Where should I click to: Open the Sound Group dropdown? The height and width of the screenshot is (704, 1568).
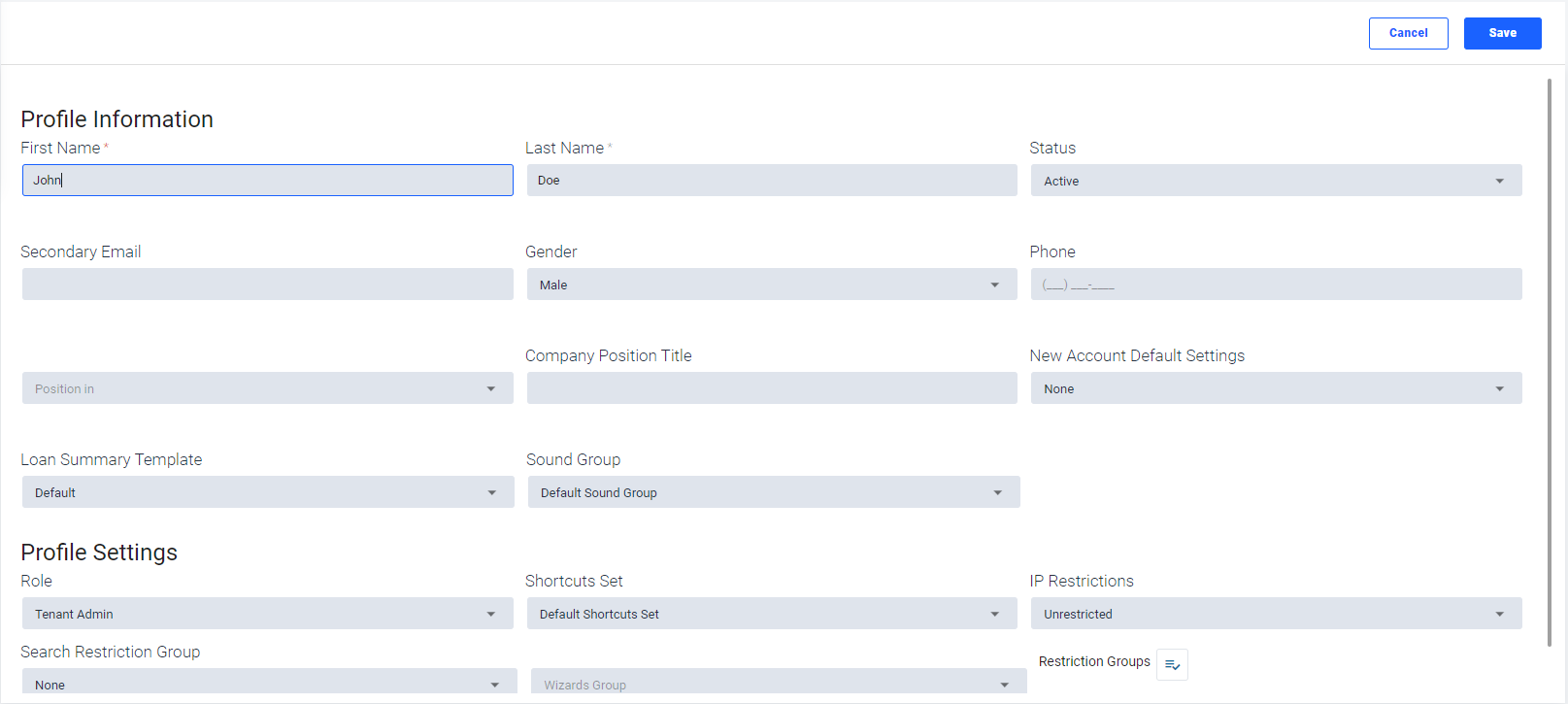[x=774, y=492]
